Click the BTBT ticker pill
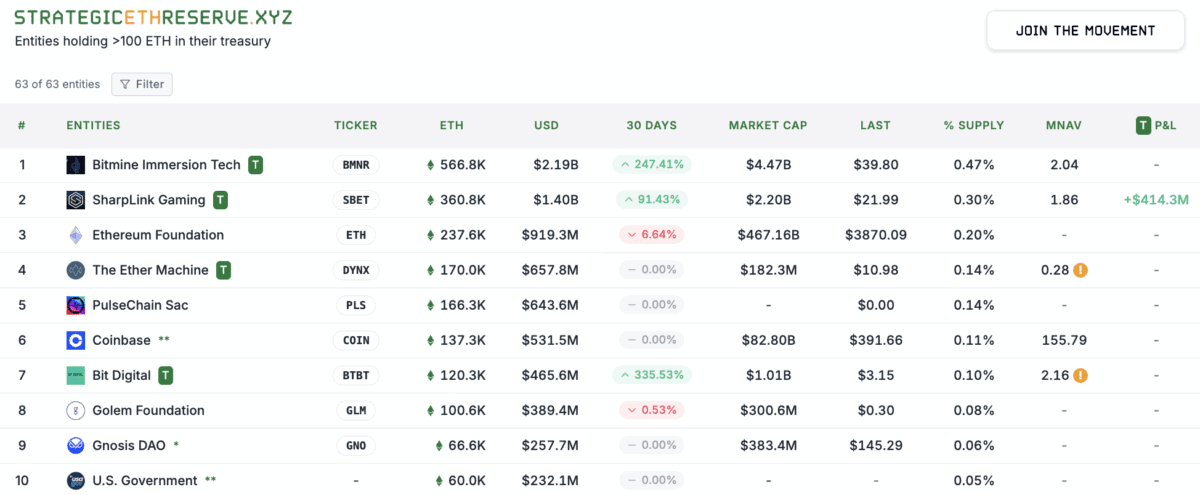This screenshot has width=1200, height=495. (356, 375)
